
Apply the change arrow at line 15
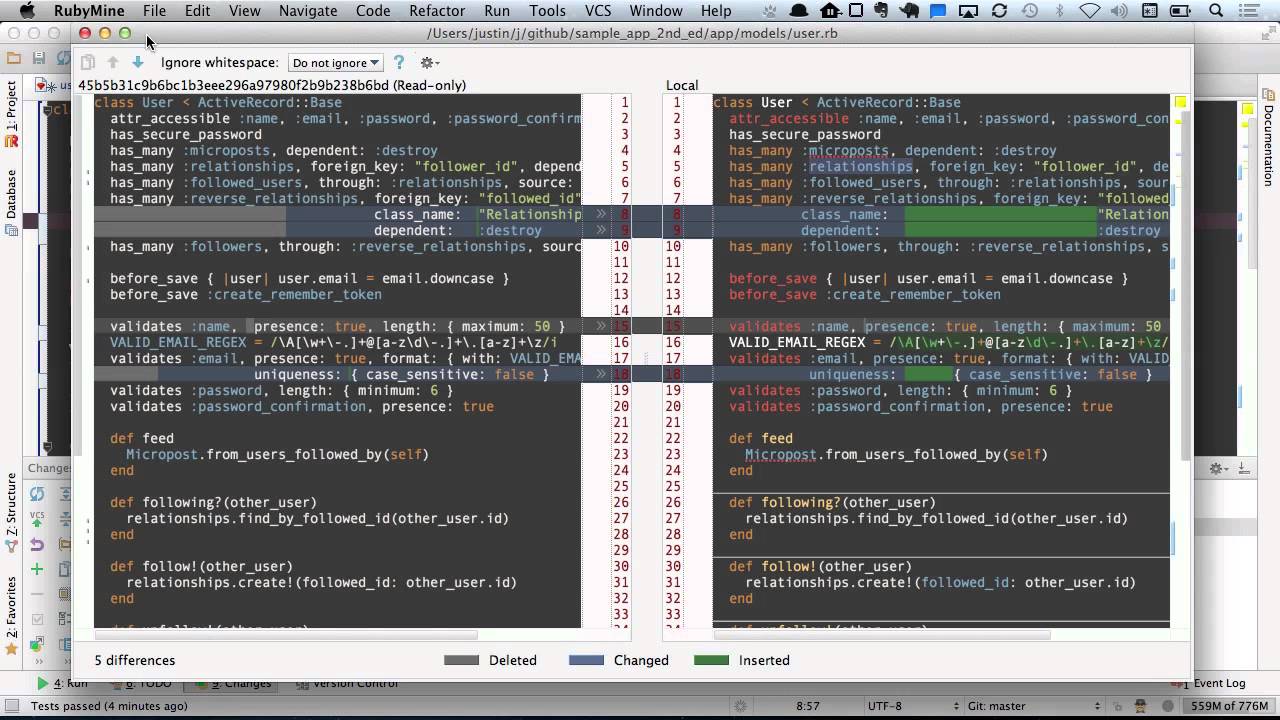[x=601, y=326]
